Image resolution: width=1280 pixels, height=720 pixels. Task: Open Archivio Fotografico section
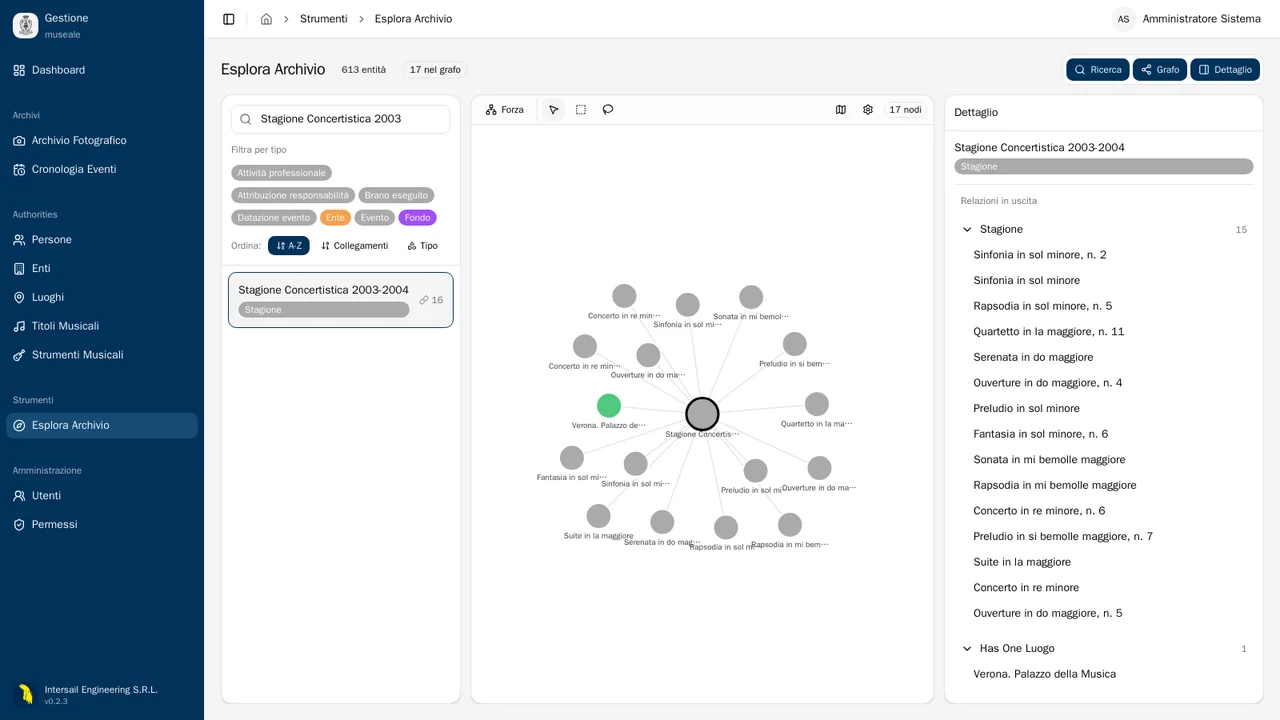tap(101, 141)
